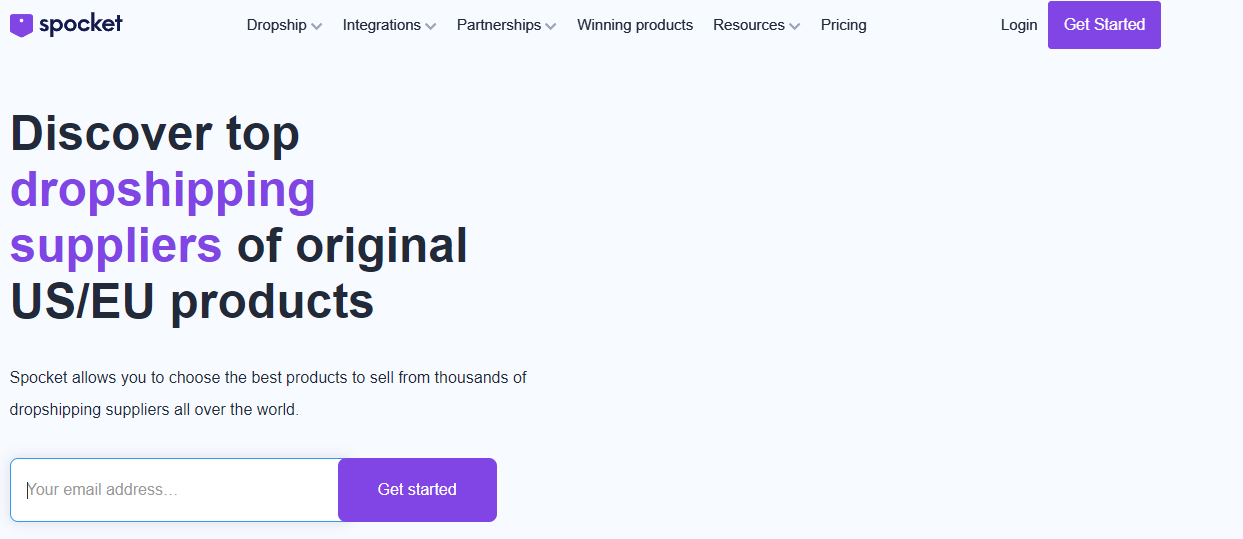Screen dimensions: 1243x539
Task: Click the spocket wordmark in header
Action: coord(80,25)
